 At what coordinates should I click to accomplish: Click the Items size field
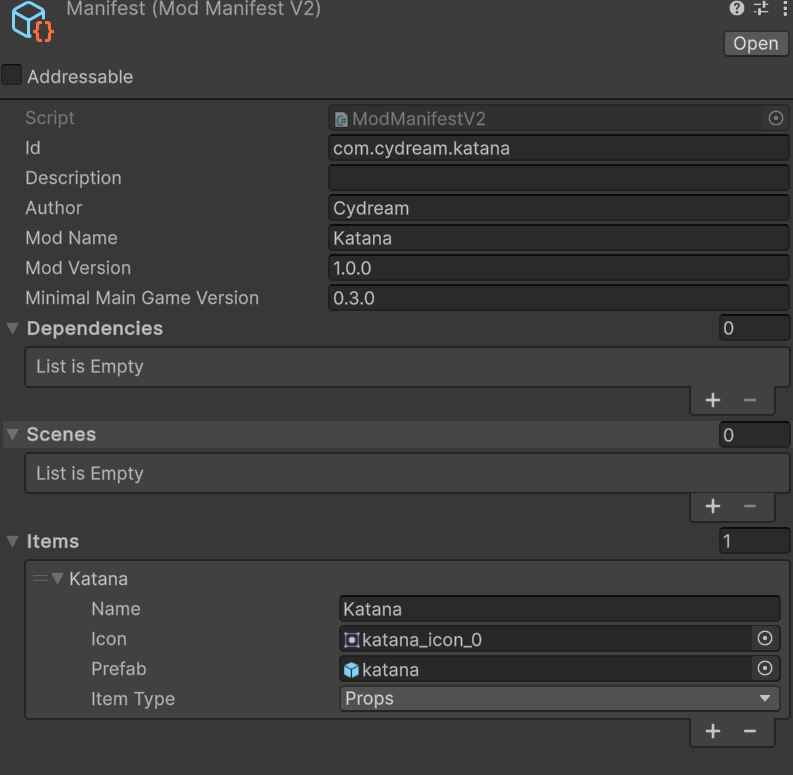[x=754, y=541]
